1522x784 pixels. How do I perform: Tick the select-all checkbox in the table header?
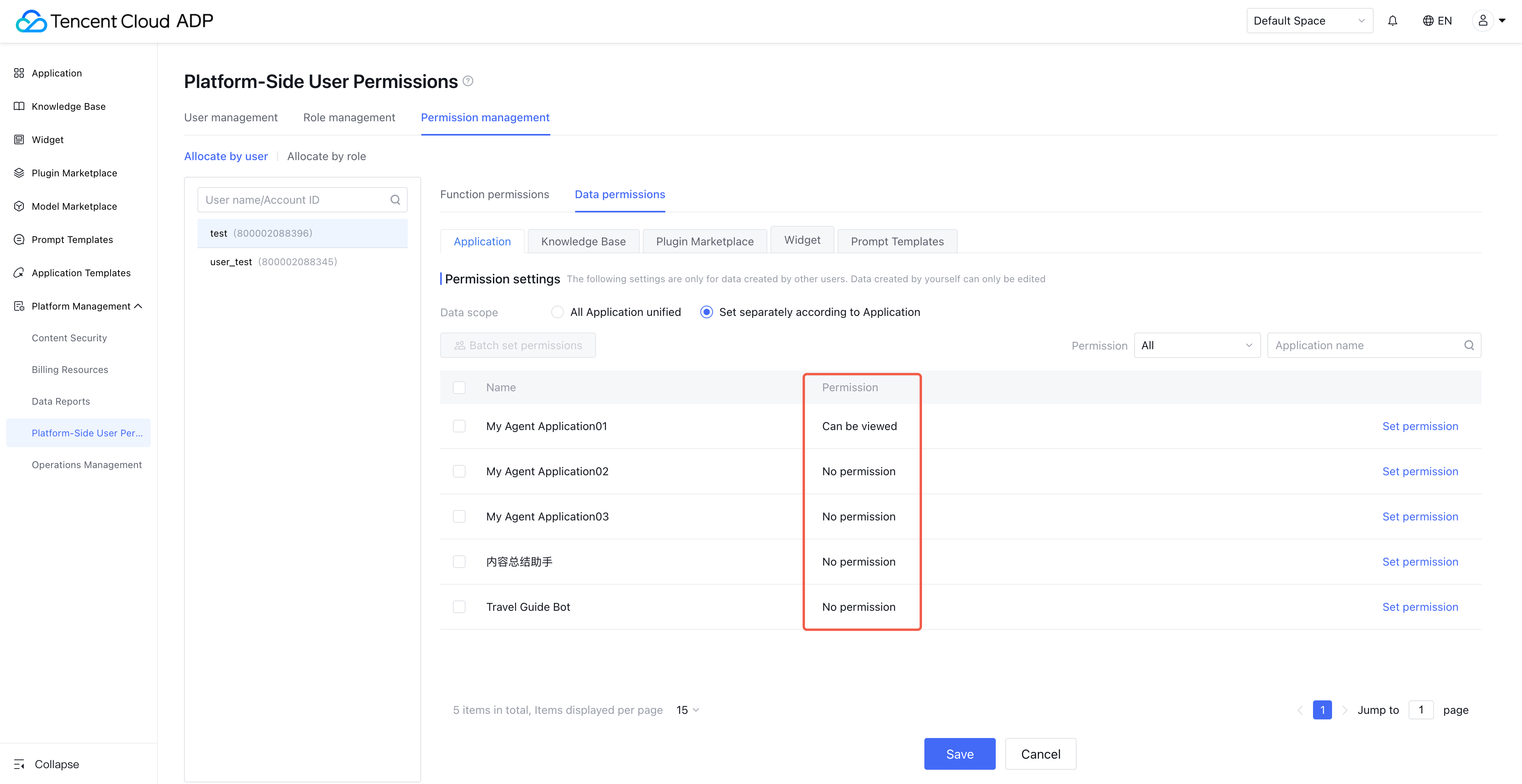459,388
